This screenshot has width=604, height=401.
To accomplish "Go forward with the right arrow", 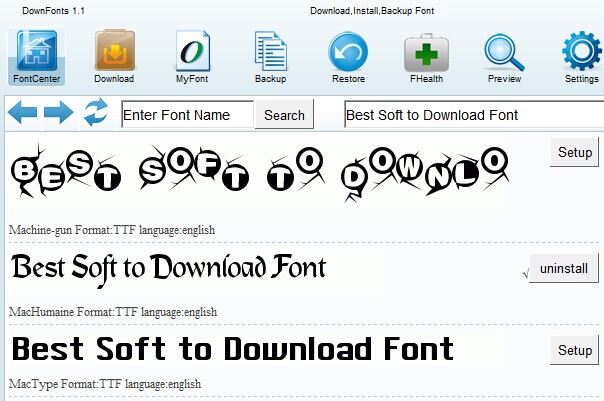I will [x=59, y=112].
